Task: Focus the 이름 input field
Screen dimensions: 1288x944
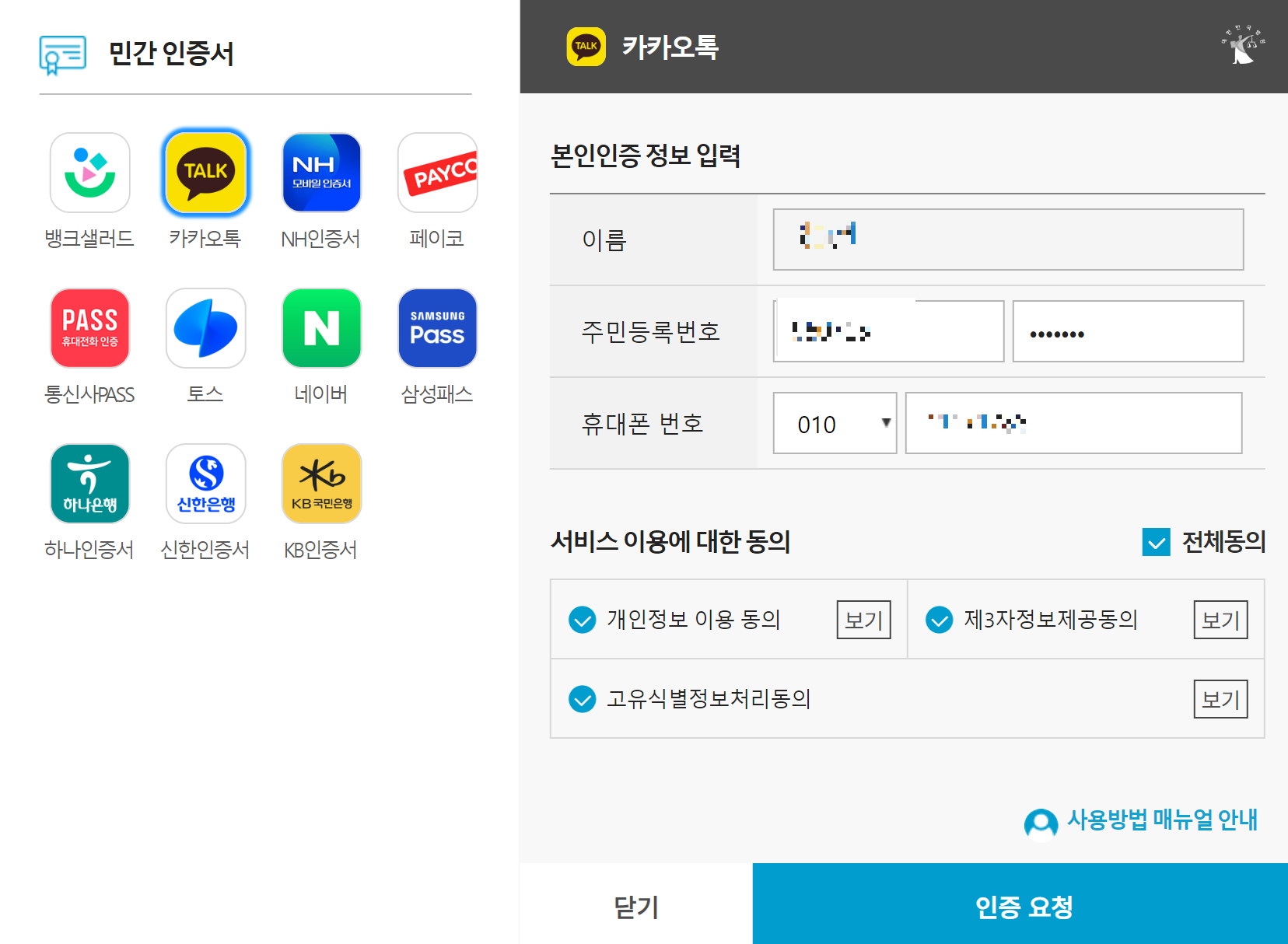Action: pos(1009,239)
